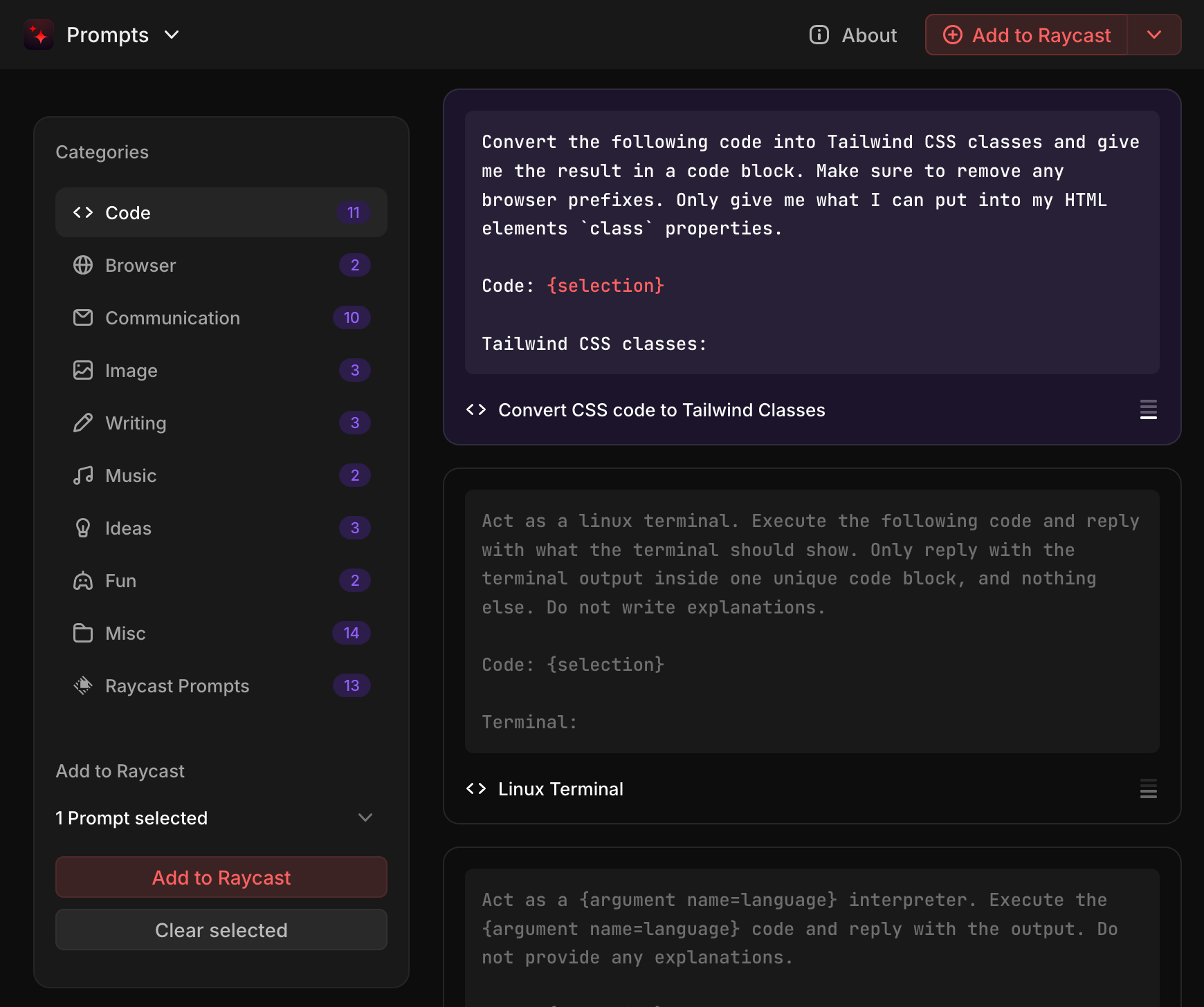
Task: Select the Code category in sidebar
Action: pyautogui.click(x=128, y=212)
